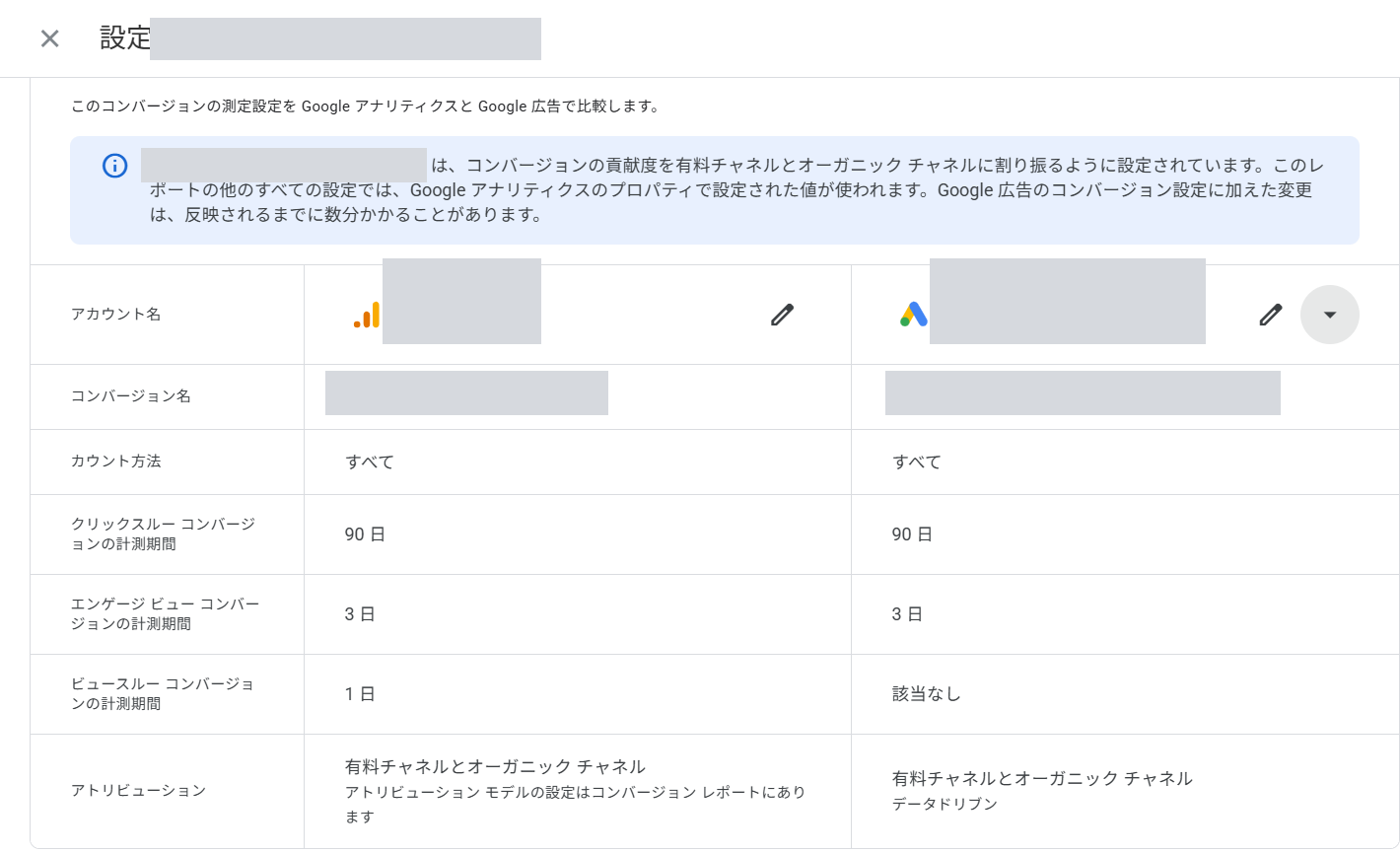Click the コンバージョン名 row label

tap(131, 395)
